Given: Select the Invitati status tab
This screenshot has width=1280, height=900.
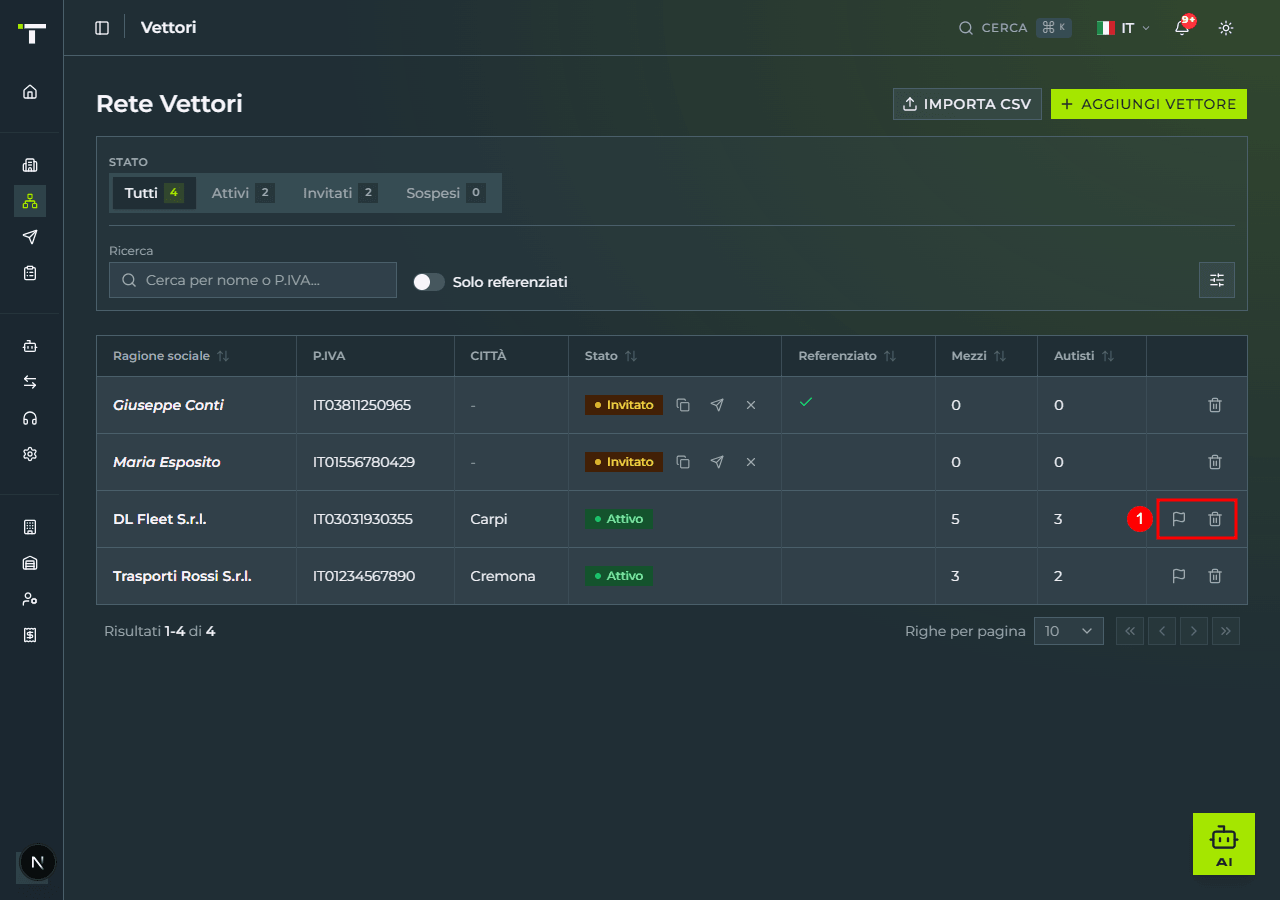Looking at the screenshot, I should tap(340, 193).
